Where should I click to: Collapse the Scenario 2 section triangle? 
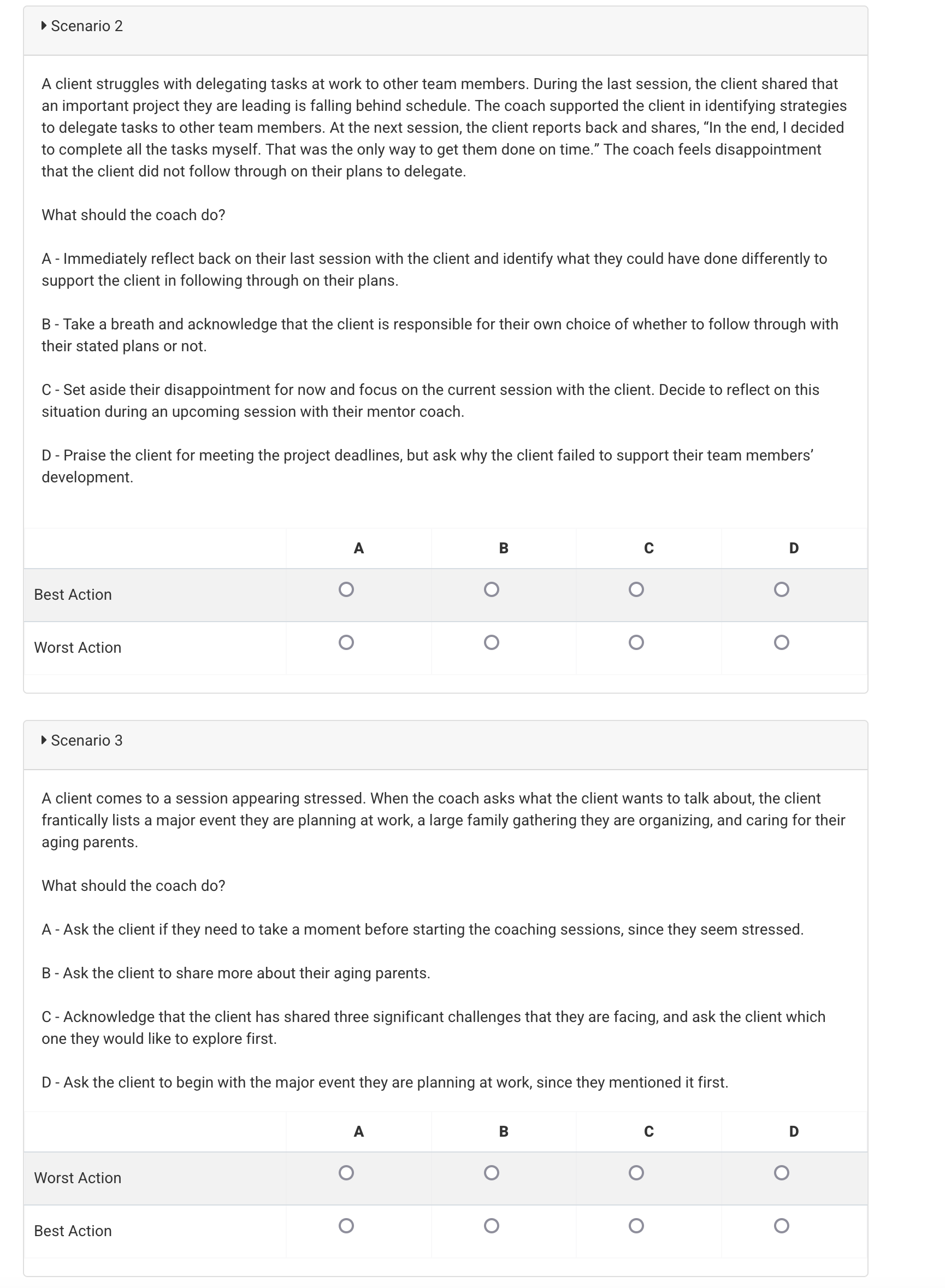pos(44,26)
